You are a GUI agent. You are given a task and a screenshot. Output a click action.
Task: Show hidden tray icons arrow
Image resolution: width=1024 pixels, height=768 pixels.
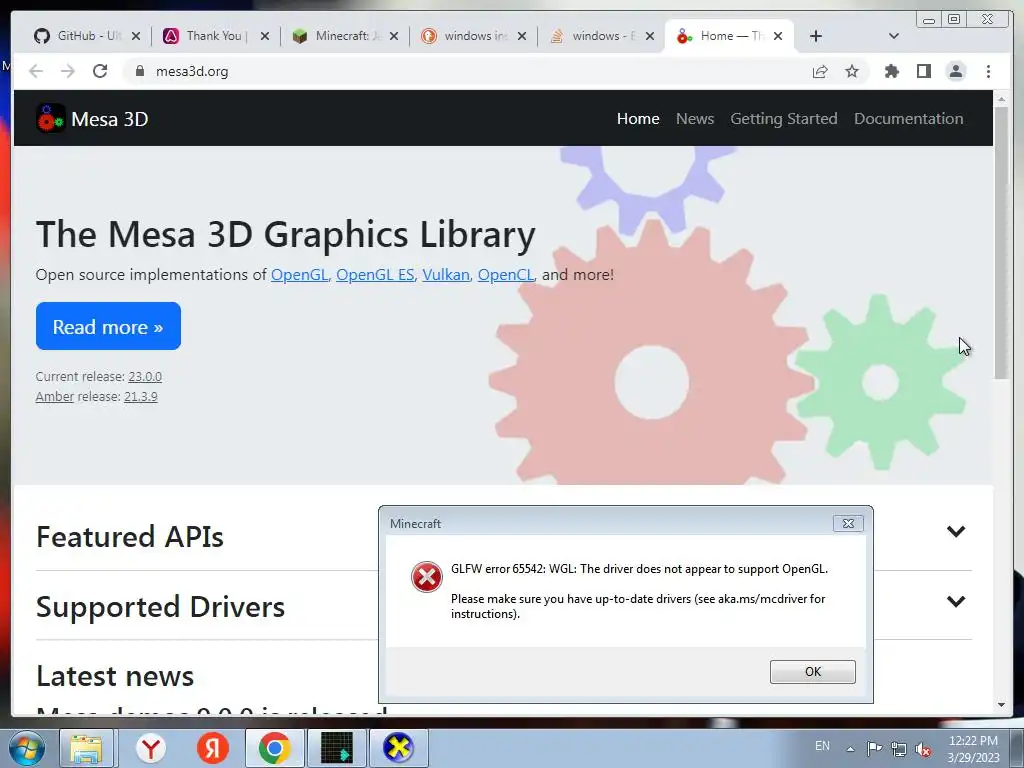[x=850, y=749]
